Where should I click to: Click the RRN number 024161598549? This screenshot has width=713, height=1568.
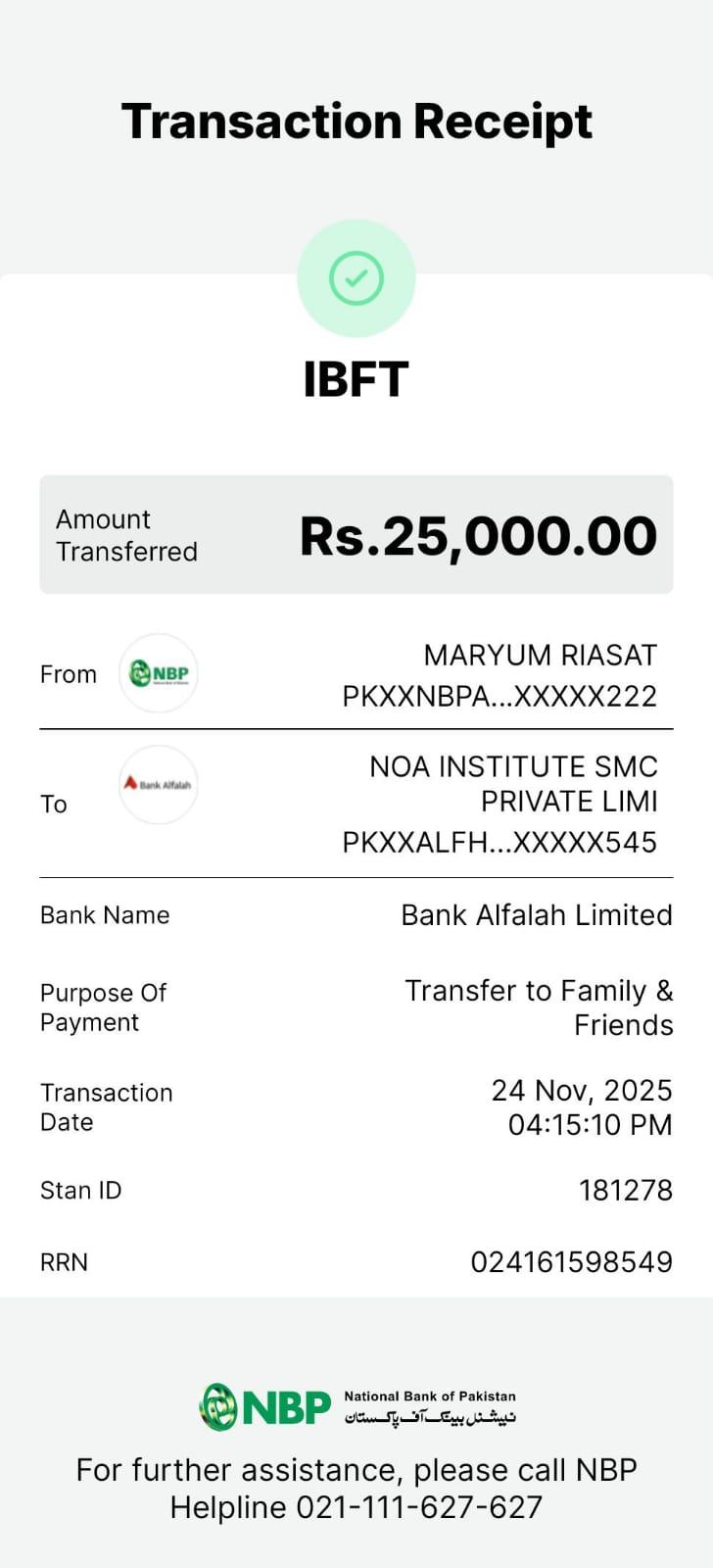571,1262
